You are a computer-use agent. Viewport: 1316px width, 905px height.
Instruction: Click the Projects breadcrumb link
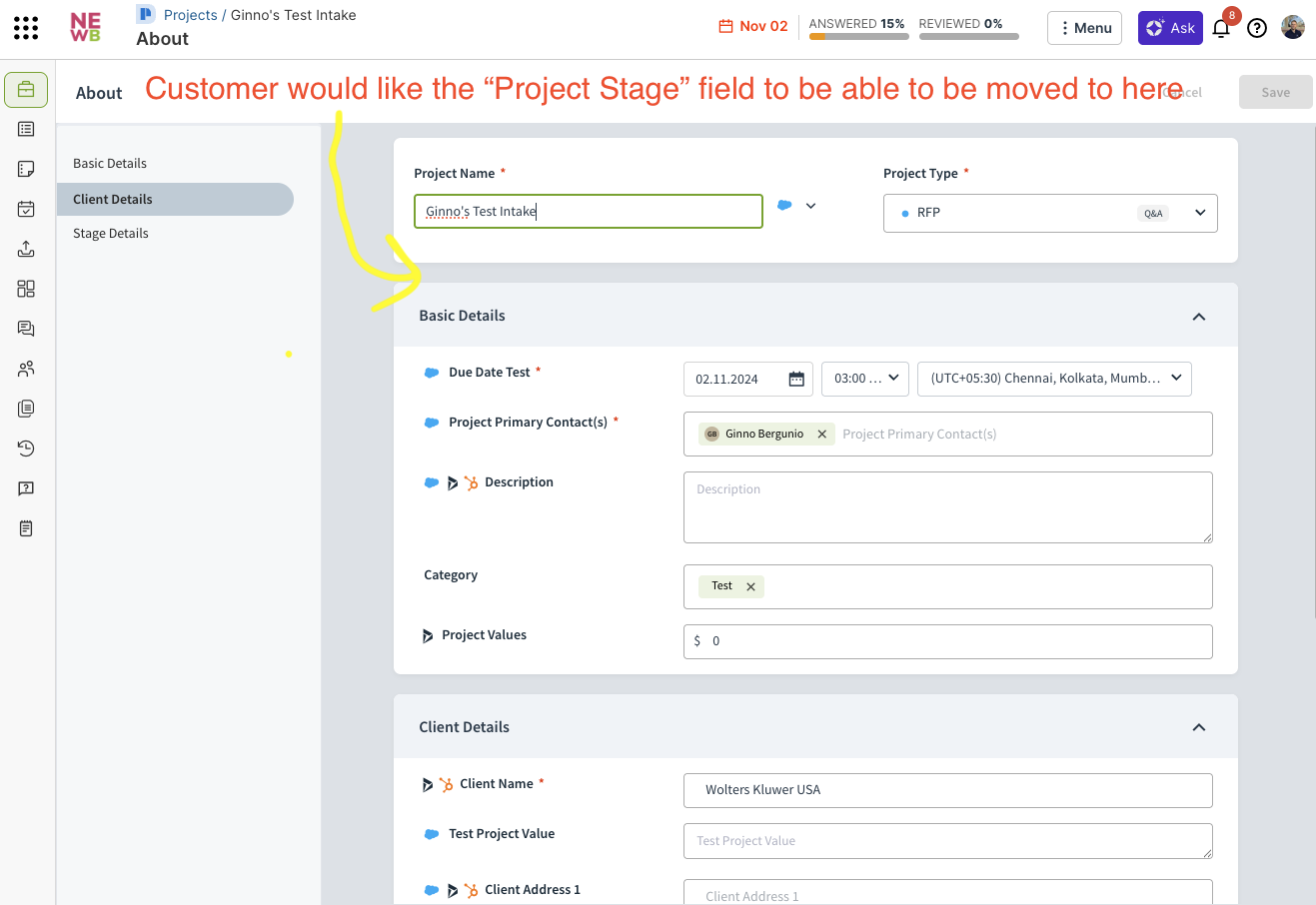(x=190, y=15)
